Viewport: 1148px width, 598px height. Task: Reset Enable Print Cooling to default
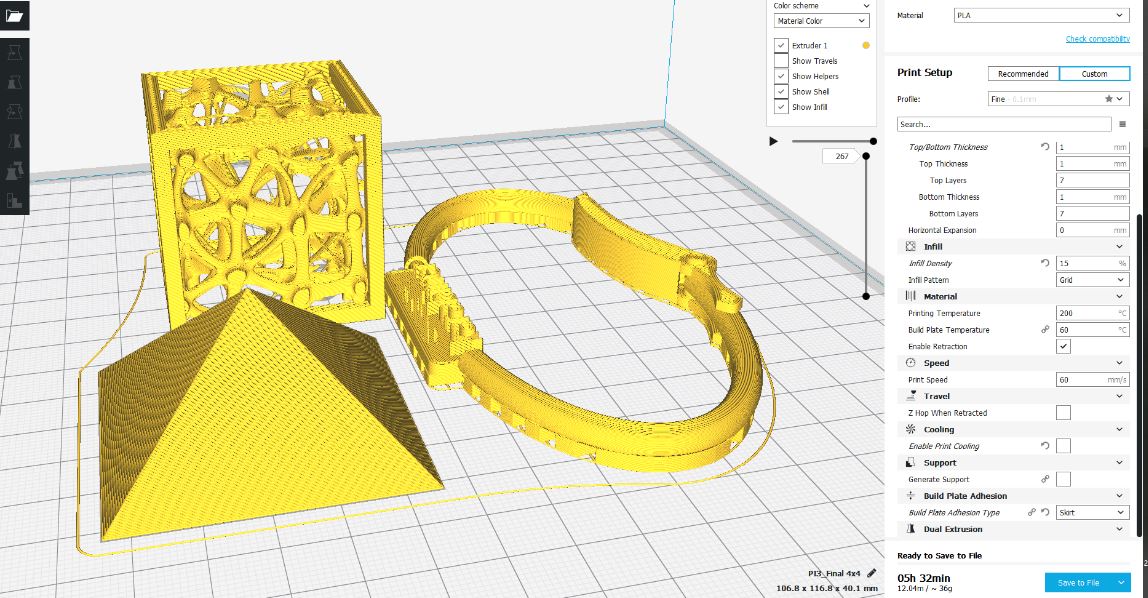(1045, 446)
